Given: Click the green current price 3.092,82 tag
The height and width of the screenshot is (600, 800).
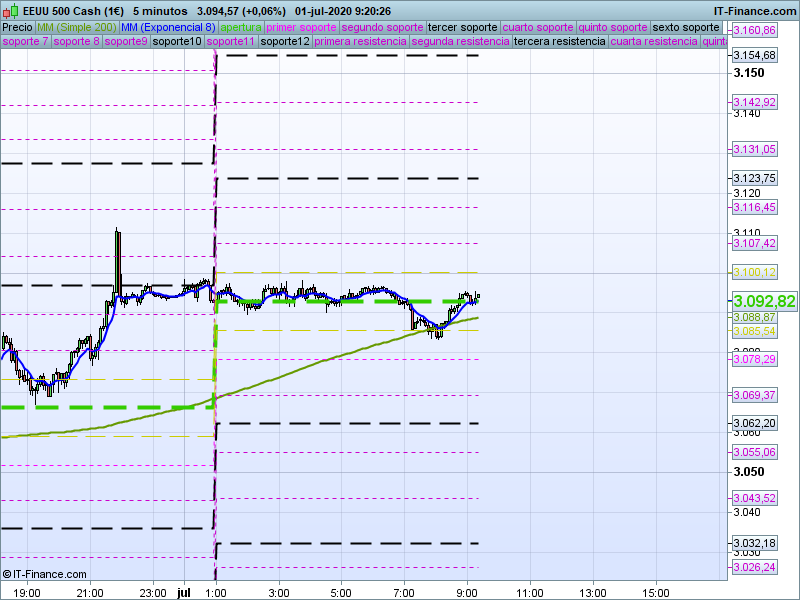Looking at the screenshot, I should coord(764,301).
